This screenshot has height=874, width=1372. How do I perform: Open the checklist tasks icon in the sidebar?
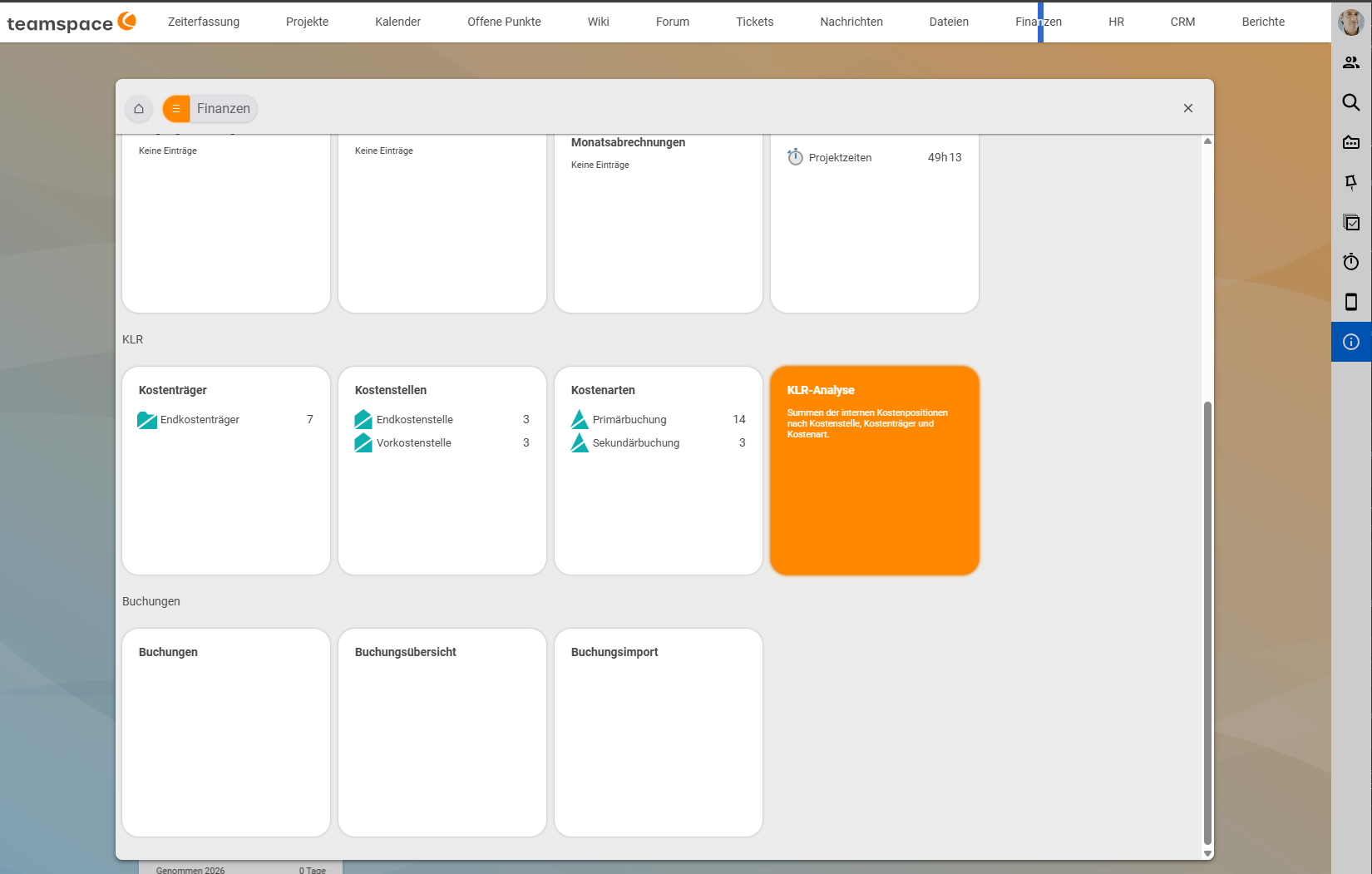[1351, 222]
